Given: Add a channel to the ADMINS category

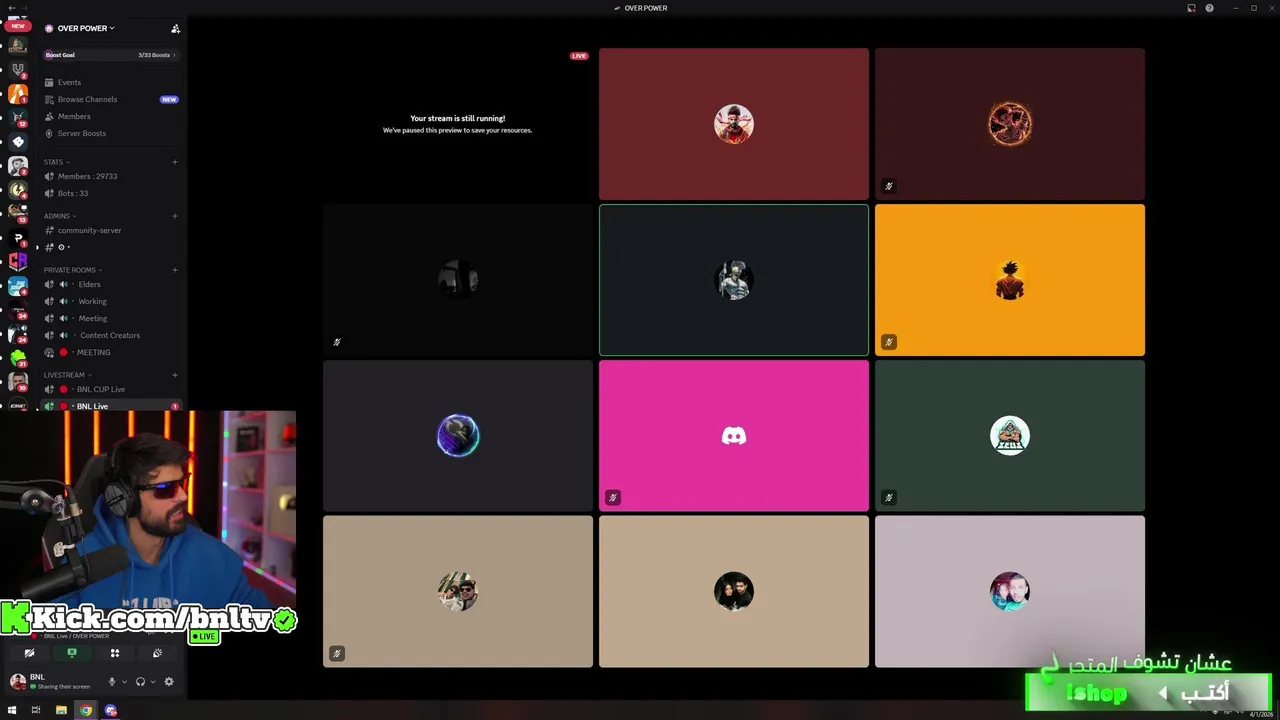Looking at the screenshot, I should 175,215.
